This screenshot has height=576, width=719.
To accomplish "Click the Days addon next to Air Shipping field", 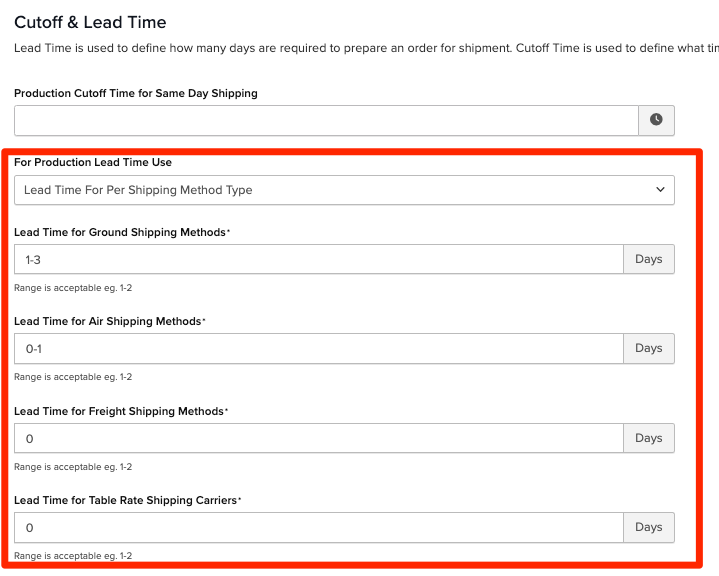I will [649, 349].
